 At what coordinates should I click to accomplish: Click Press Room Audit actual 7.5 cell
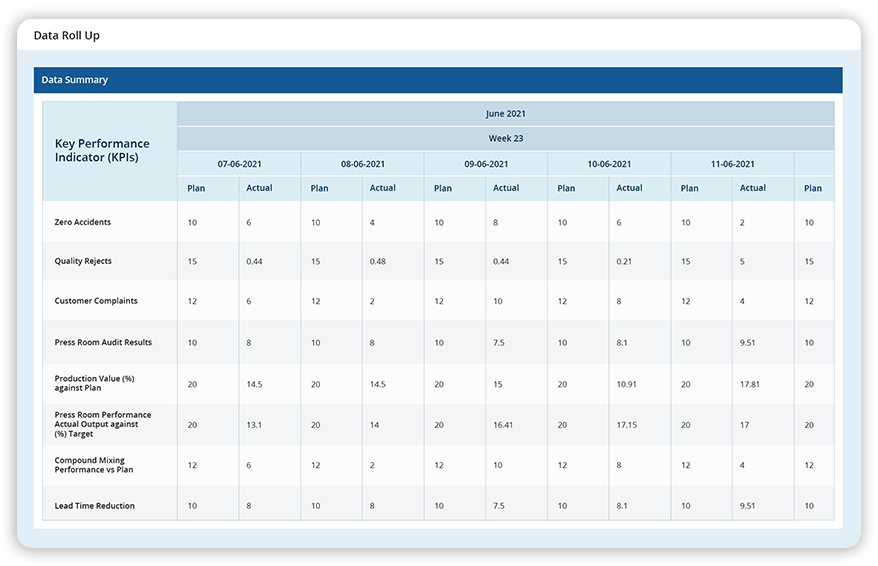[498, 343]
